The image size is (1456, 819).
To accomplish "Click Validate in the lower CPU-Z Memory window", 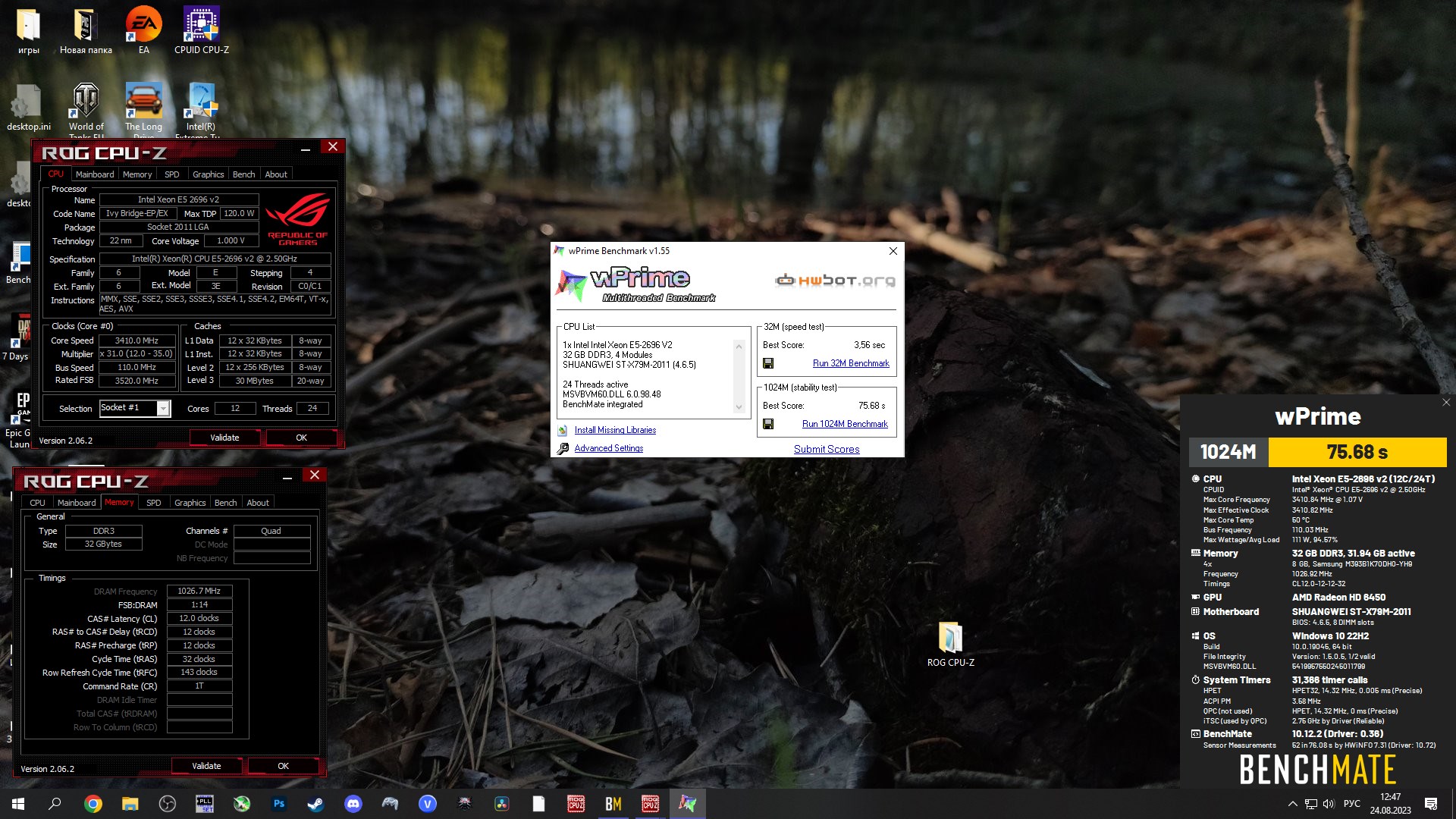I will [206, 766].
